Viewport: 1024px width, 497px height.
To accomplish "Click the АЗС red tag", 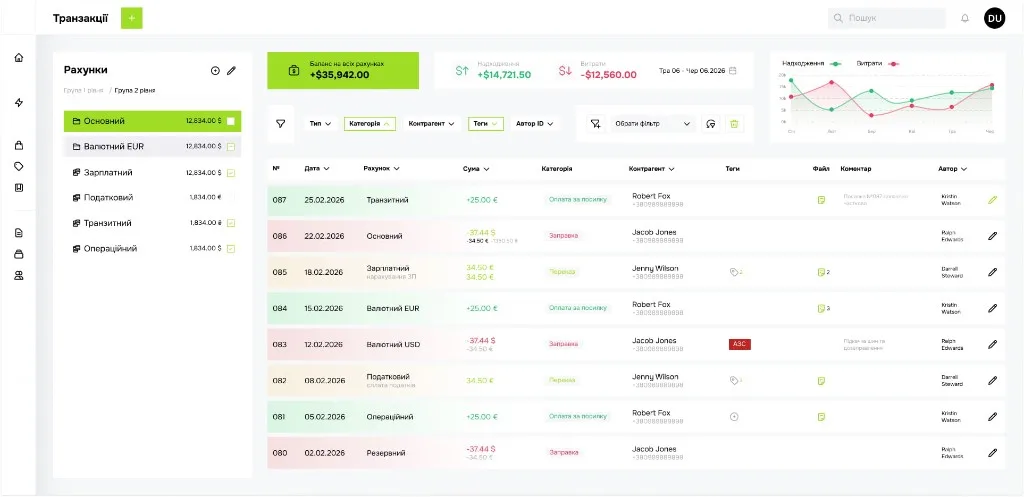I will point(739,344).
